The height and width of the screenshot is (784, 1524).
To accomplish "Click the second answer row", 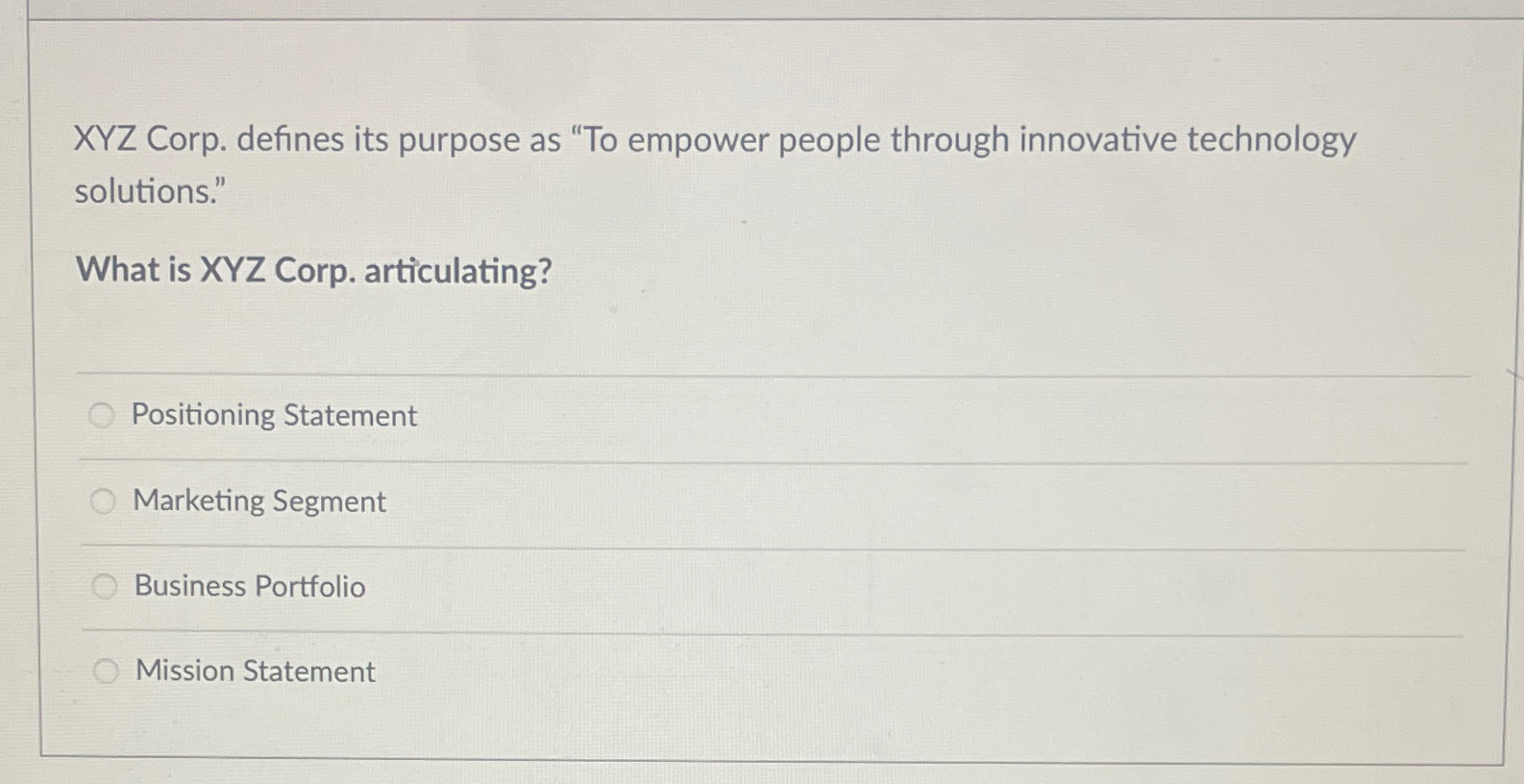I will [673, 501].
